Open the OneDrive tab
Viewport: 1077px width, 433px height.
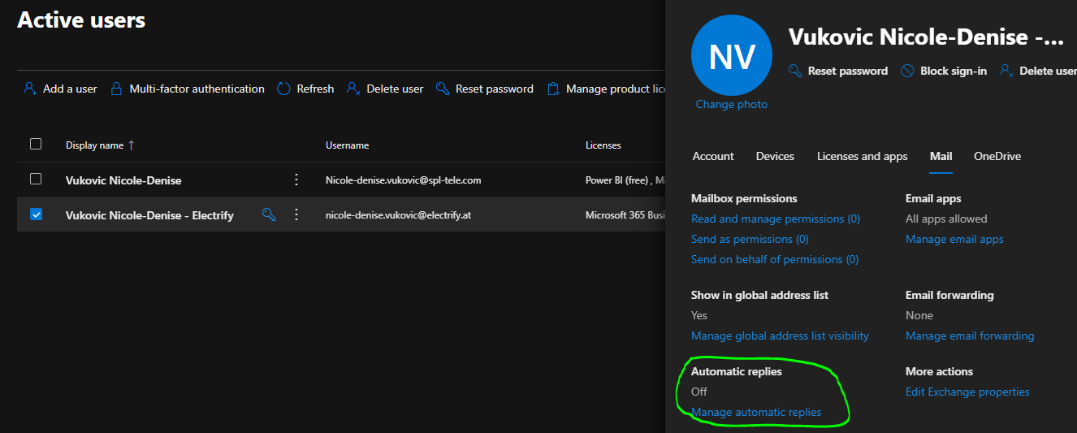click(997, 156)
